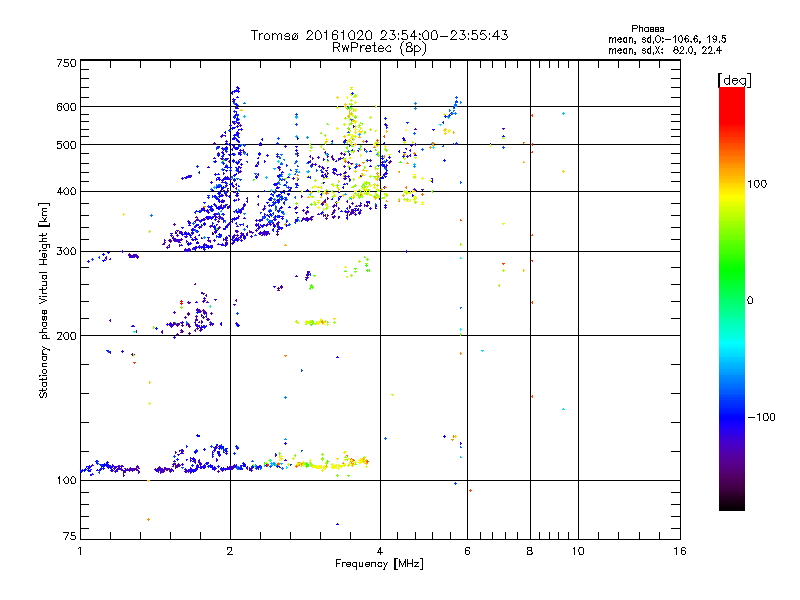Click y-axis tick label '750'
The height and width of the screenshot is (600, 800).
(66, 63)
